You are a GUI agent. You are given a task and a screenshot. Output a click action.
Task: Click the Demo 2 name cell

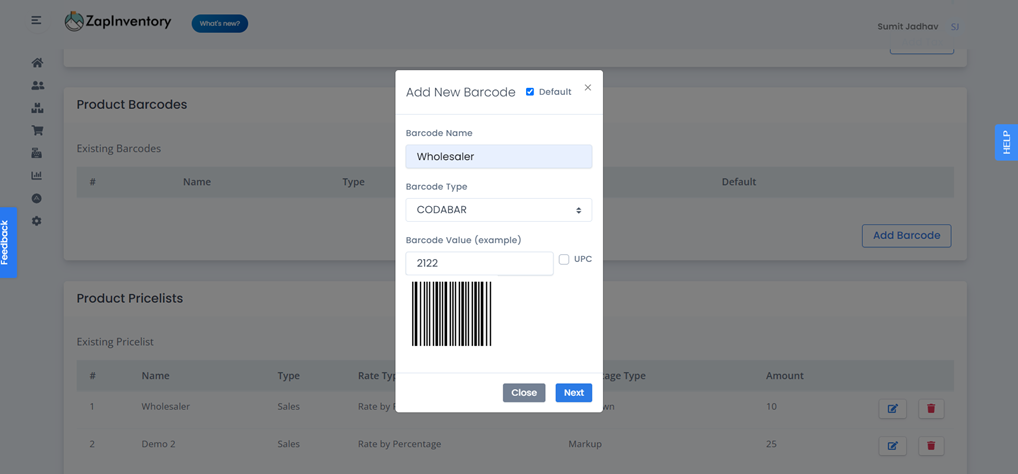coord(158,444)
